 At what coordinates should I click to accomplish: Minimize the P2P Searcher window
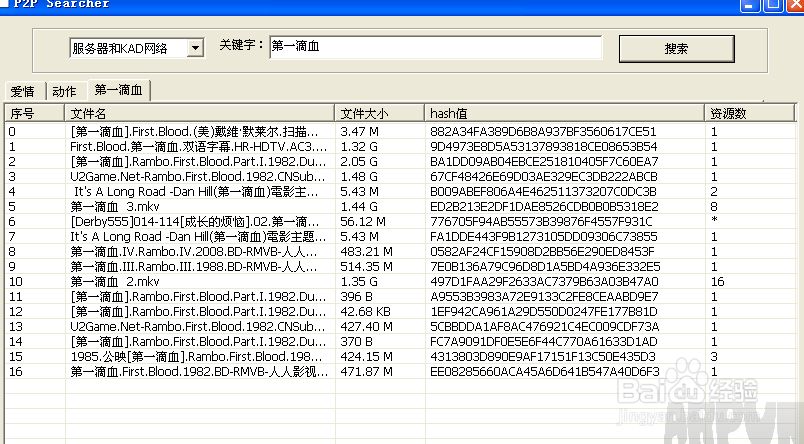click(x=749, y=5)
